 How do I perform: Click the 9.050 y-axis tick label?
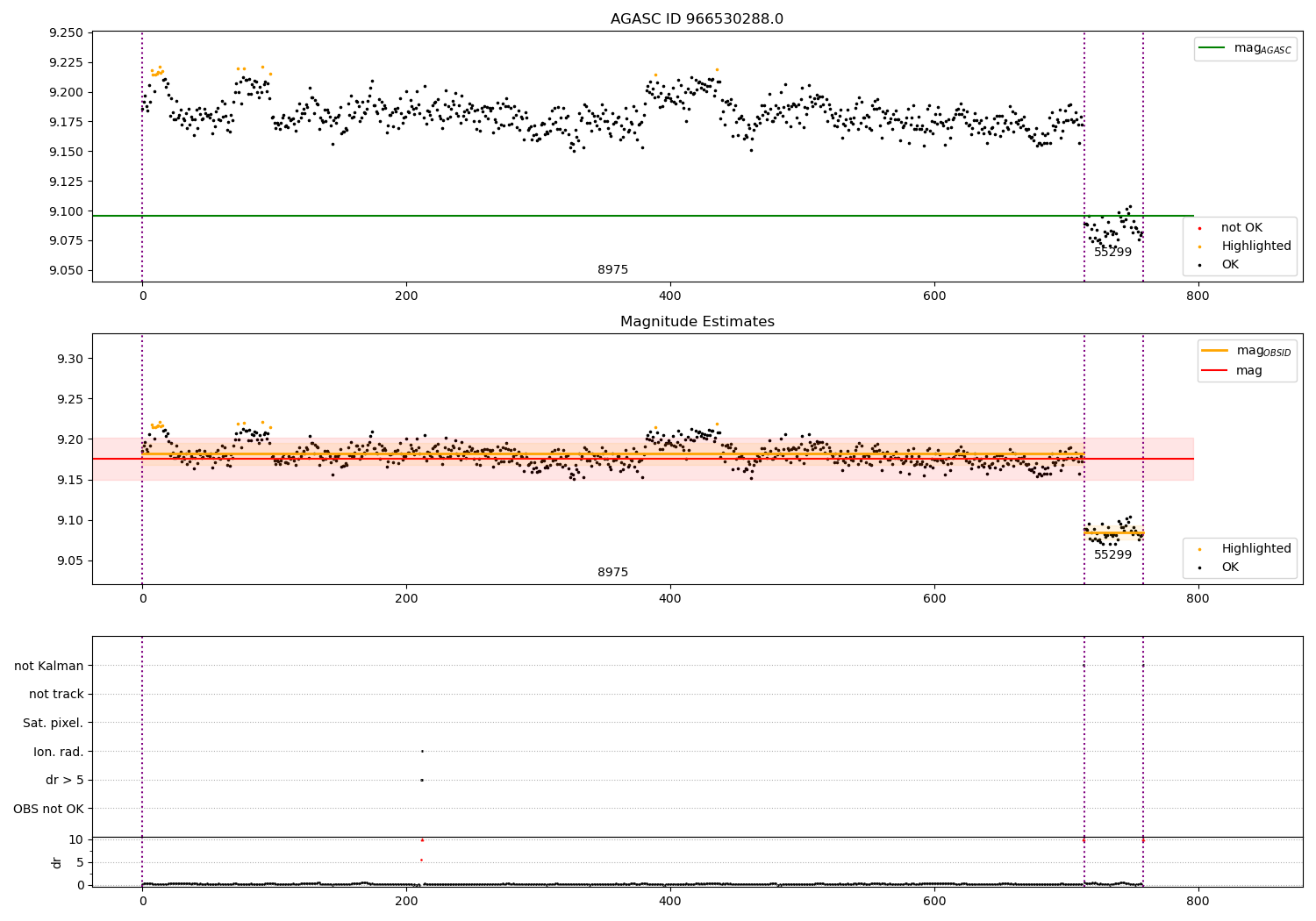66,270
